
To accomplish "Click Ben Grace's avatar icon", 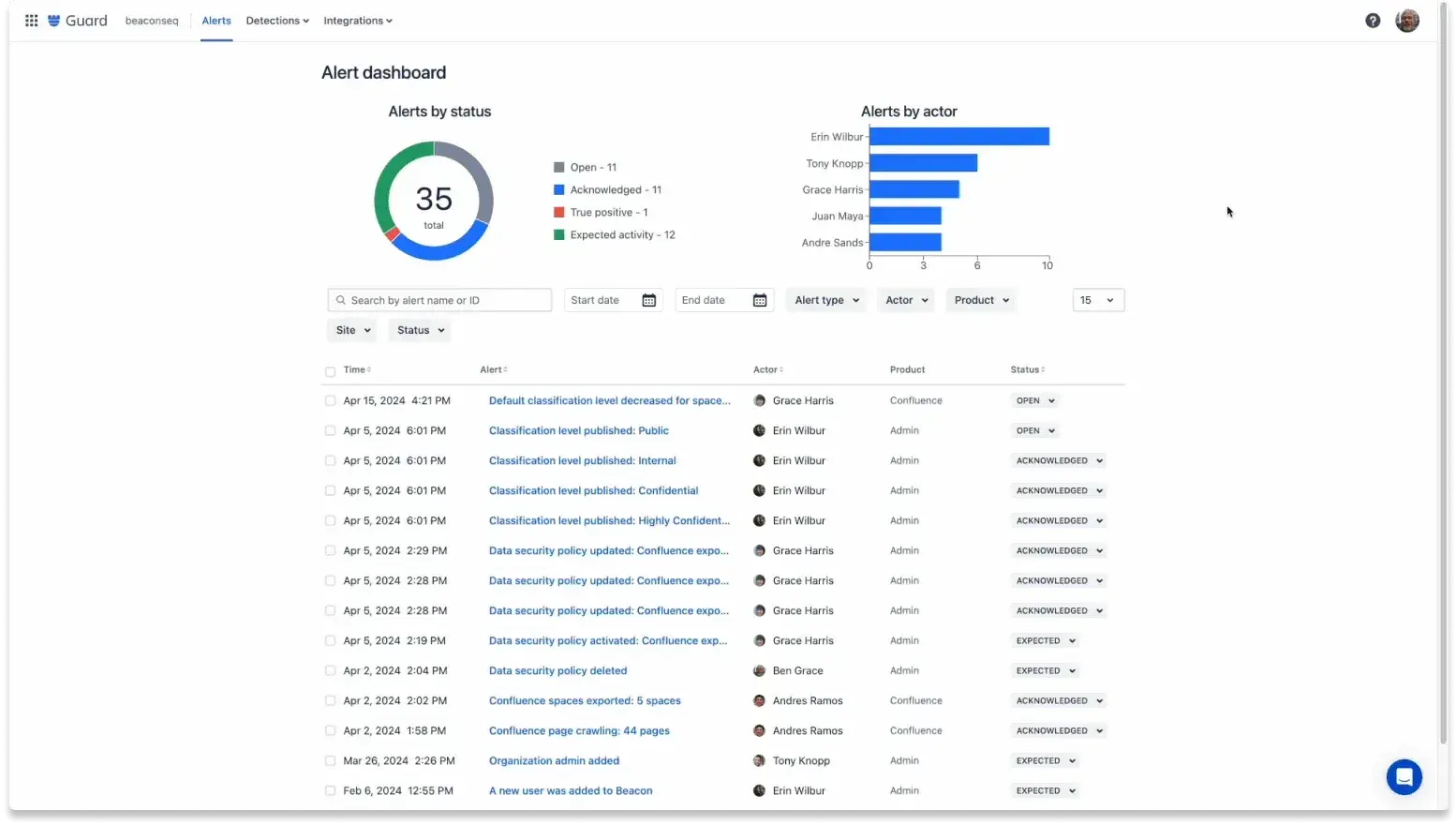I will 759,670.
